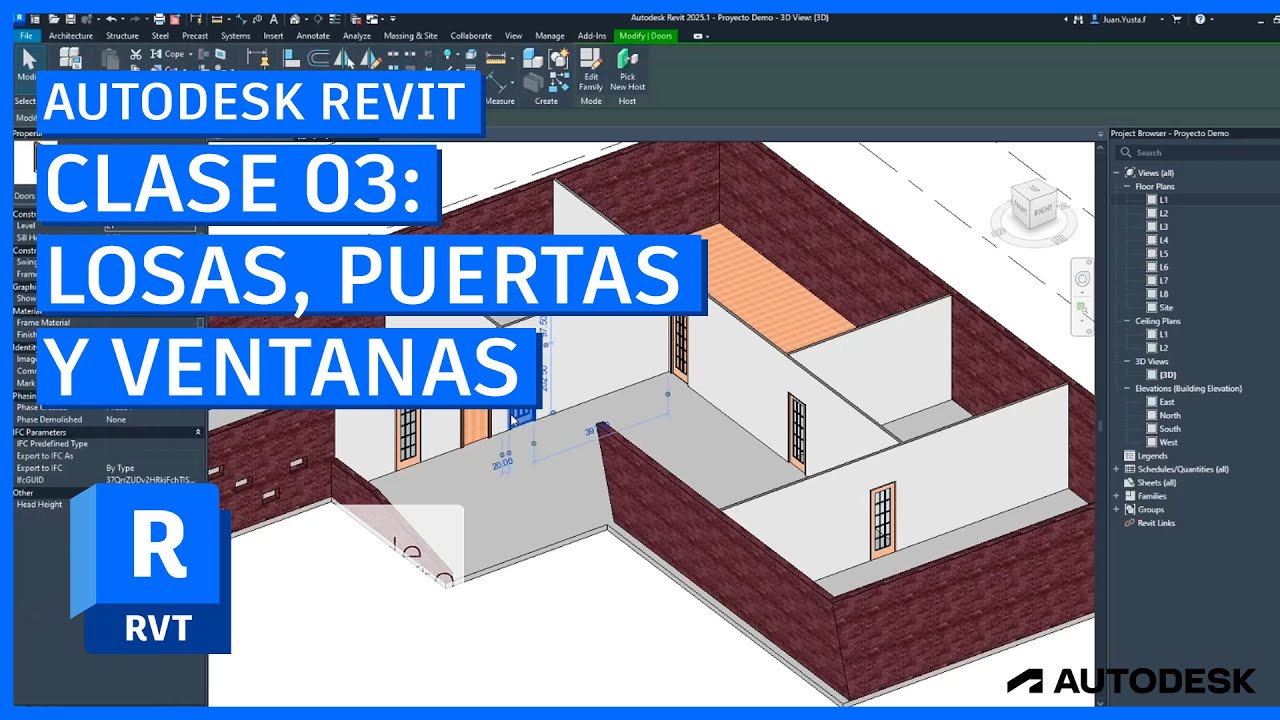Open the Annotate ribbon tab
The image size is (1280, 720).
(x=313, y=36)
